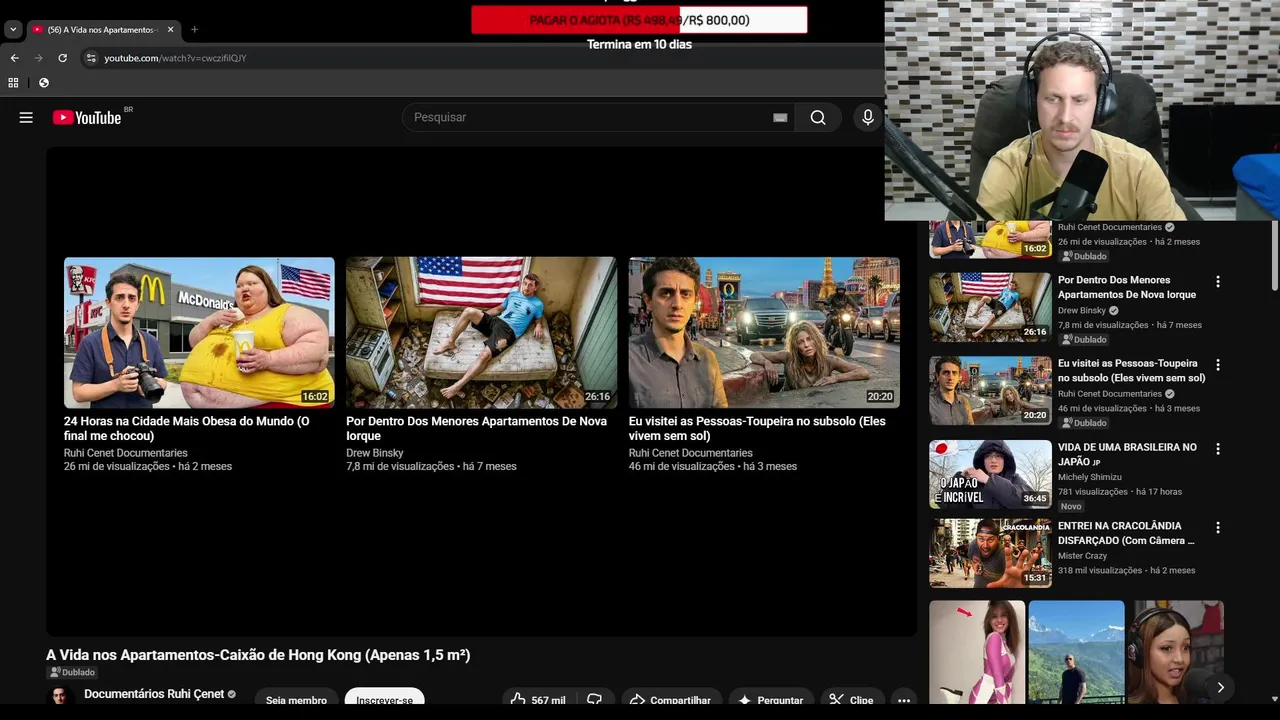Open sidebar video Por Dentro Dos Menores Apartamentos
1280x720 pixels.
coord(1127,287)
